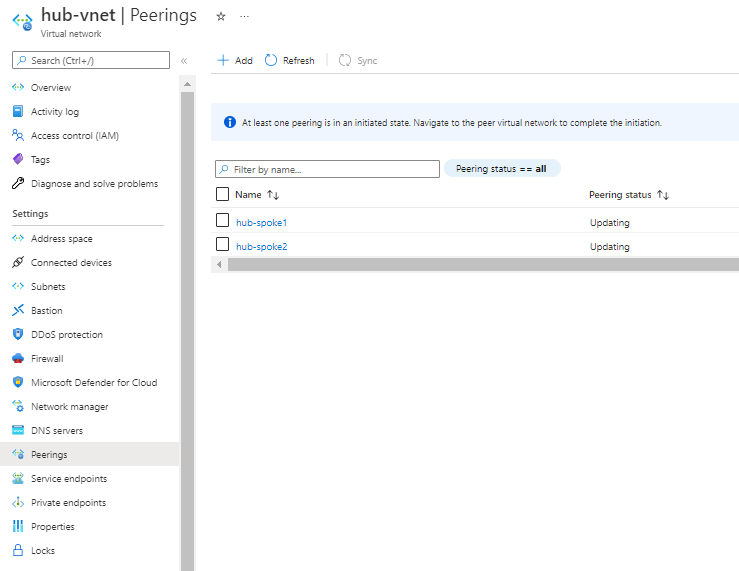739x571 pixels.
Task: Click the horizontal scrollbar under the table
Action: tap(480, 265)
